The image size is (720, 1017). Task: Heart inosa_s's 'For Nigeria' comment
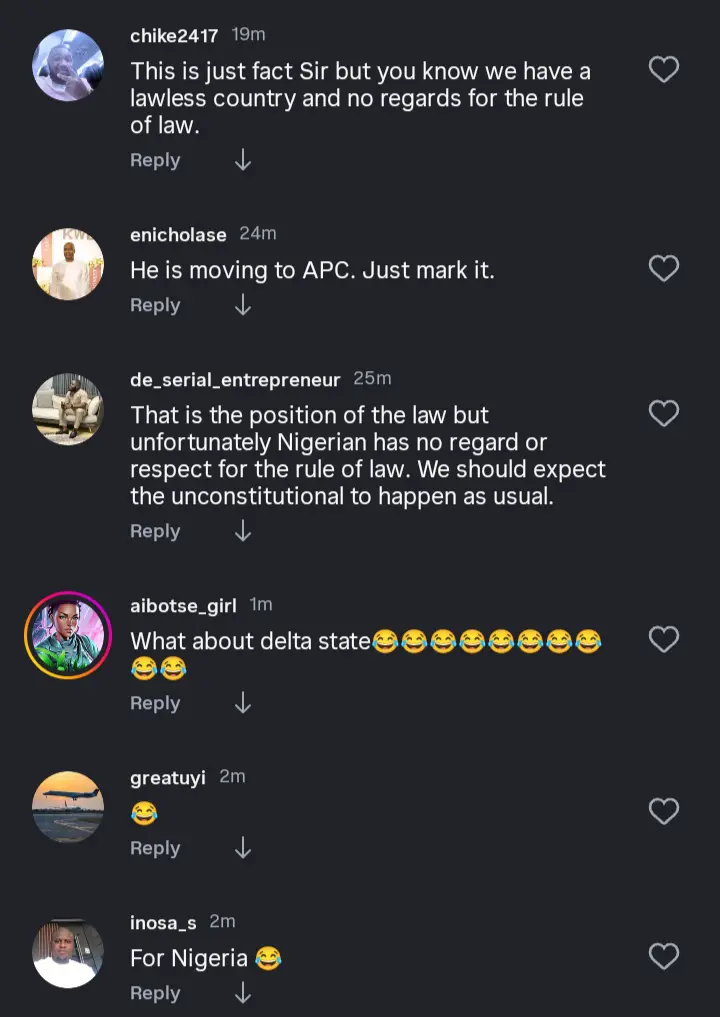[664, 957]
